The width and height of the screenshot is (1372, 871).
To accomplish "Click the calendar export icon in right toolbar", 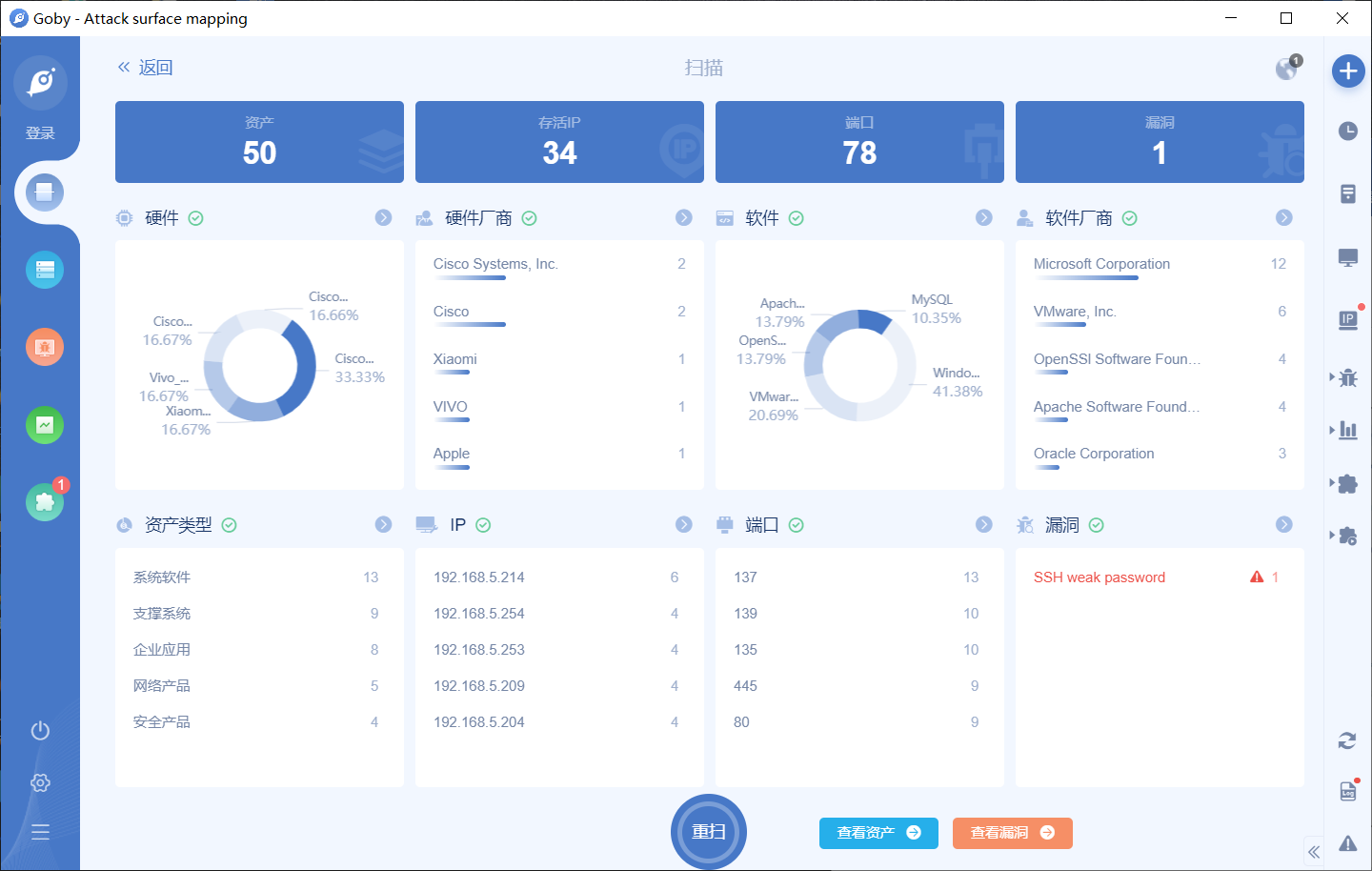I will 1348,791.
